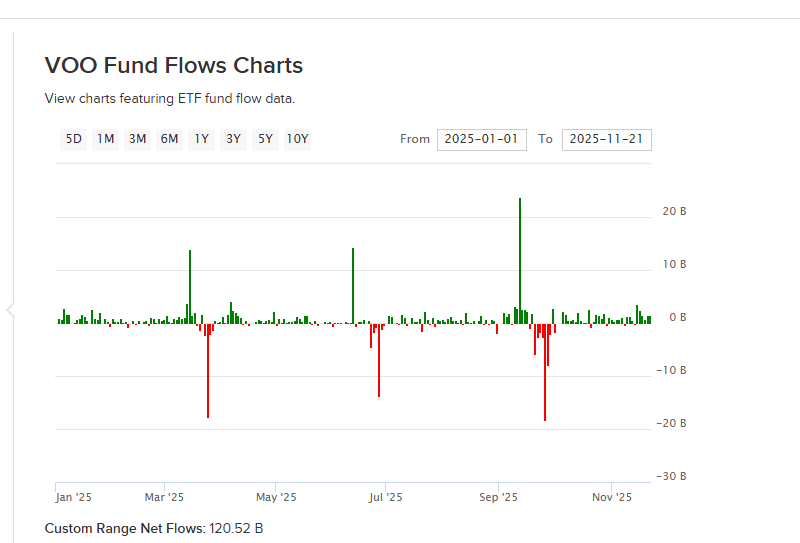800x543 pixels.
Task: Click the '20 B' axis label
Action: [x=674, y=211]
